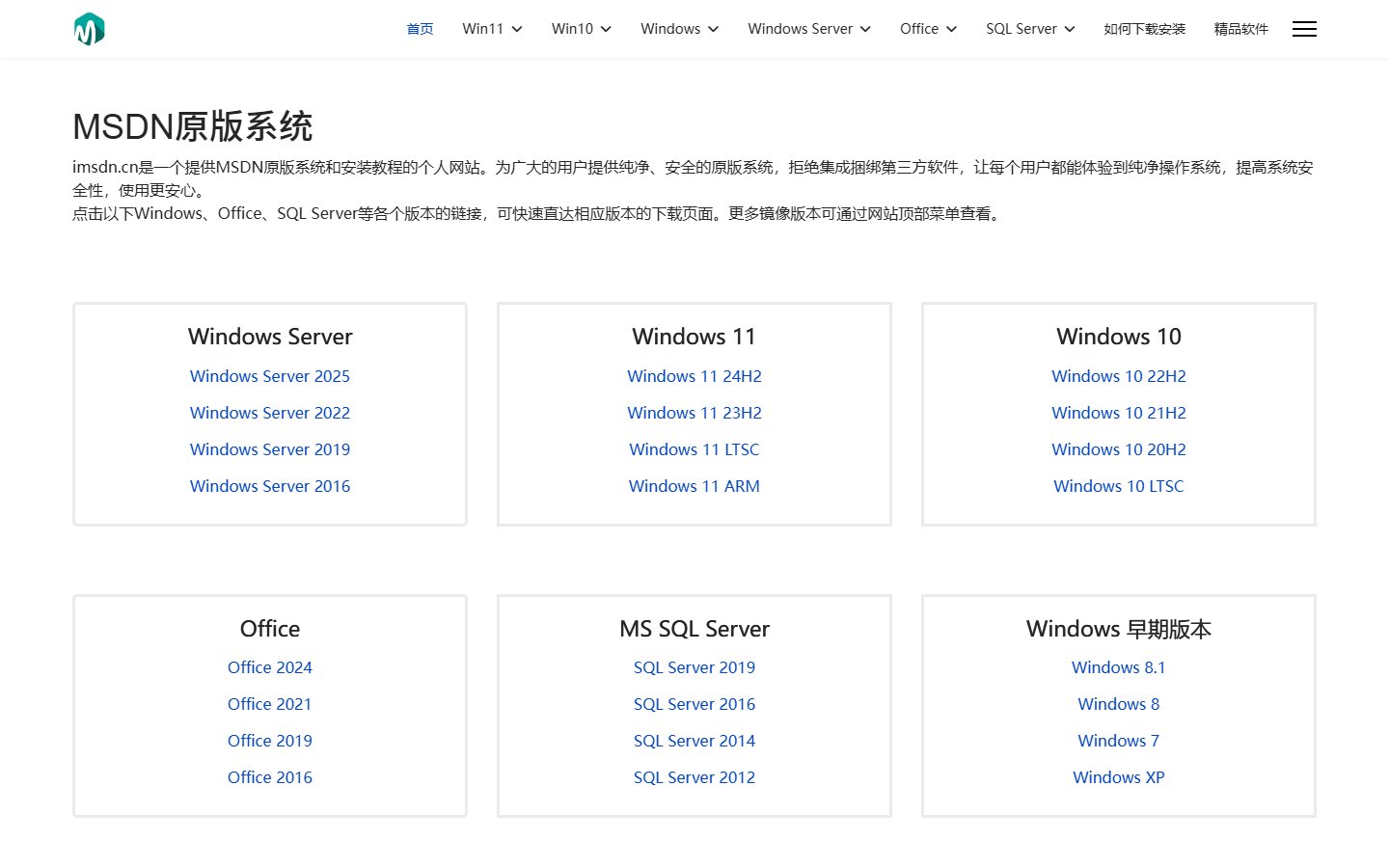Viewport: 1389px width, 868px height.
Task: Select Office 2021
Action: coord(270,704)
